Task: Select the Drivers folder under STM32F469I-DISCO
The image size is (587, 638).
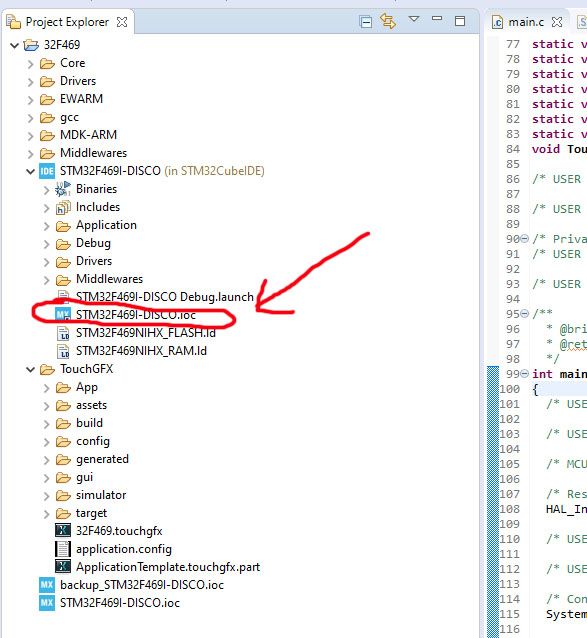Action: (94, 261)
